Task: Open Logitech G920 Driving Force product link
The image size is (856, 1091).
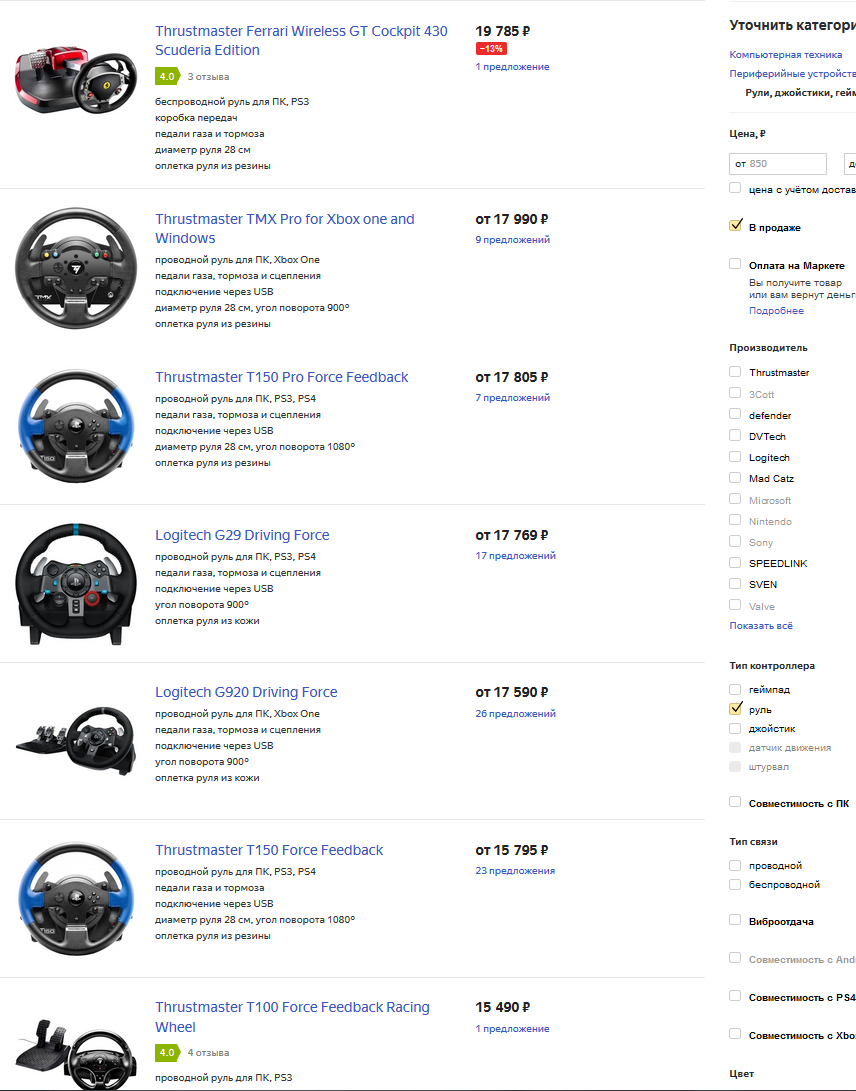Action: click(x=246, y=692)
